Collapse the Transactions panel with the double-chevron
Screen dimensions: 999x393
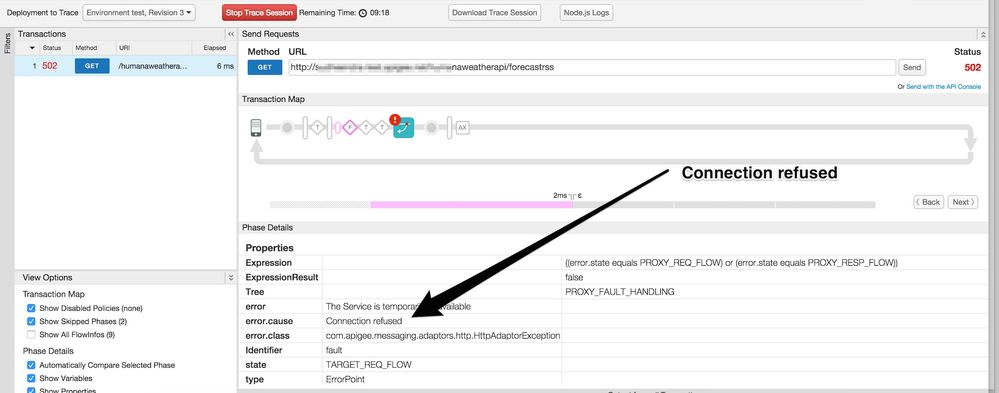click(231, 34)
